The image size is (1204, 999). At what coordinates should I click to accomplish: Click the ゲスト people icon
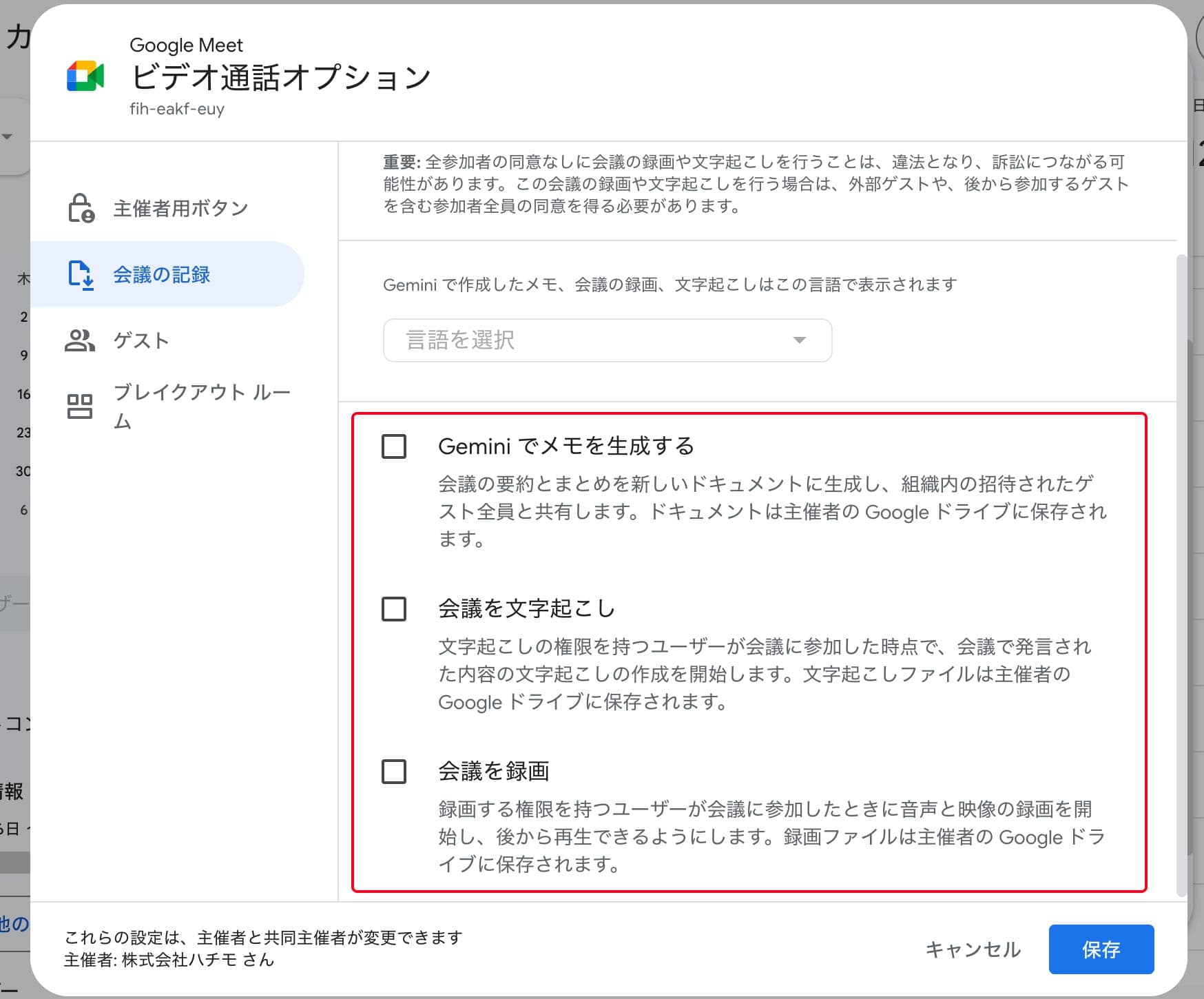(80, 340)
